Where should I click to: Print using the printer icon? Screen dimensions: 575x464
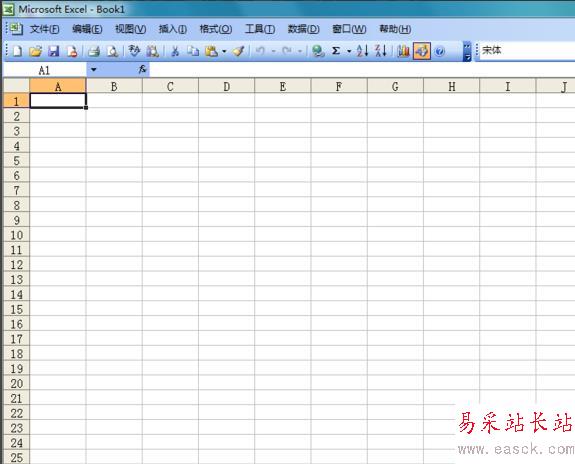tap(94, 51)
